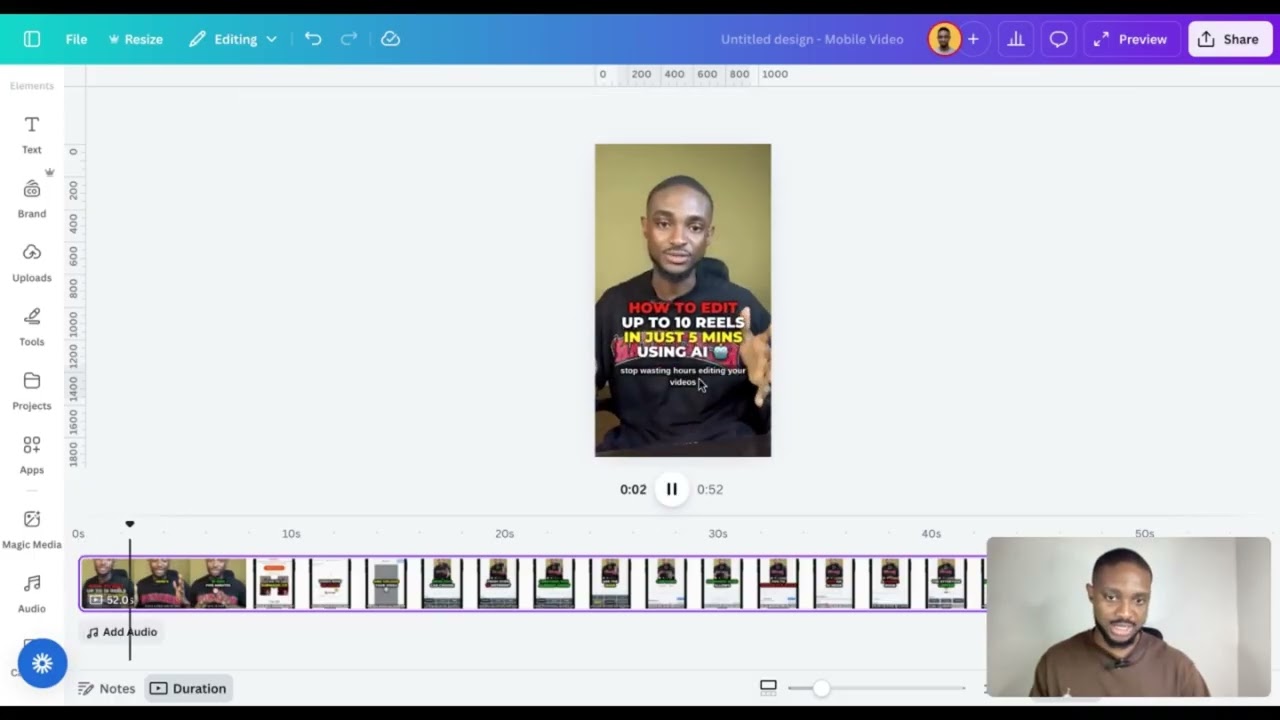This screenshot has height=720, width=1280.
Task: Open the analytics bar chart icon
Action: pos(1016,39)
